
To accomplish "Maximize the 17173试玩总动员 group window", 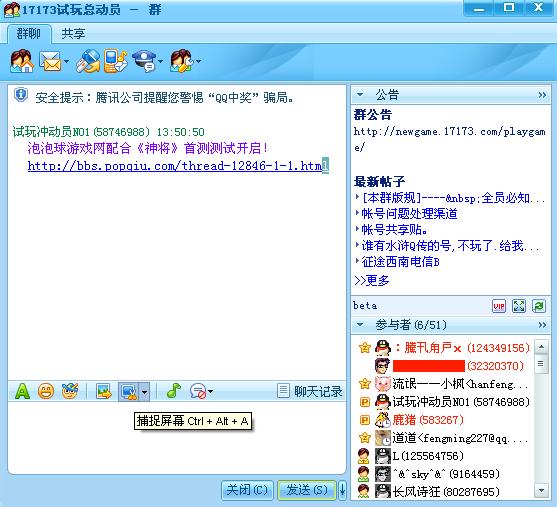I will click(x=509, y=8).
